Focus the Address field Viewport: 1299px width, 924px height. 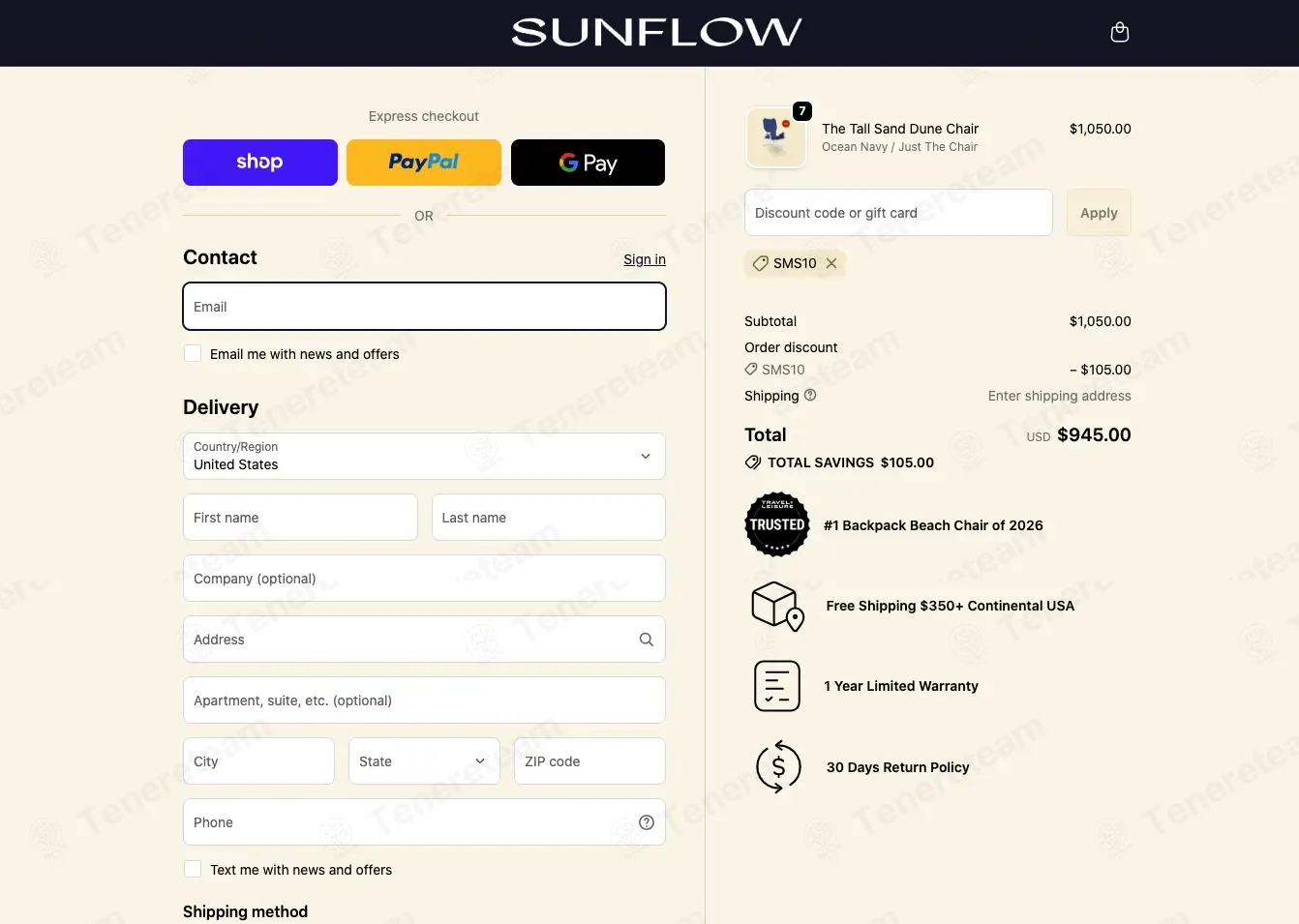(424, 640)
